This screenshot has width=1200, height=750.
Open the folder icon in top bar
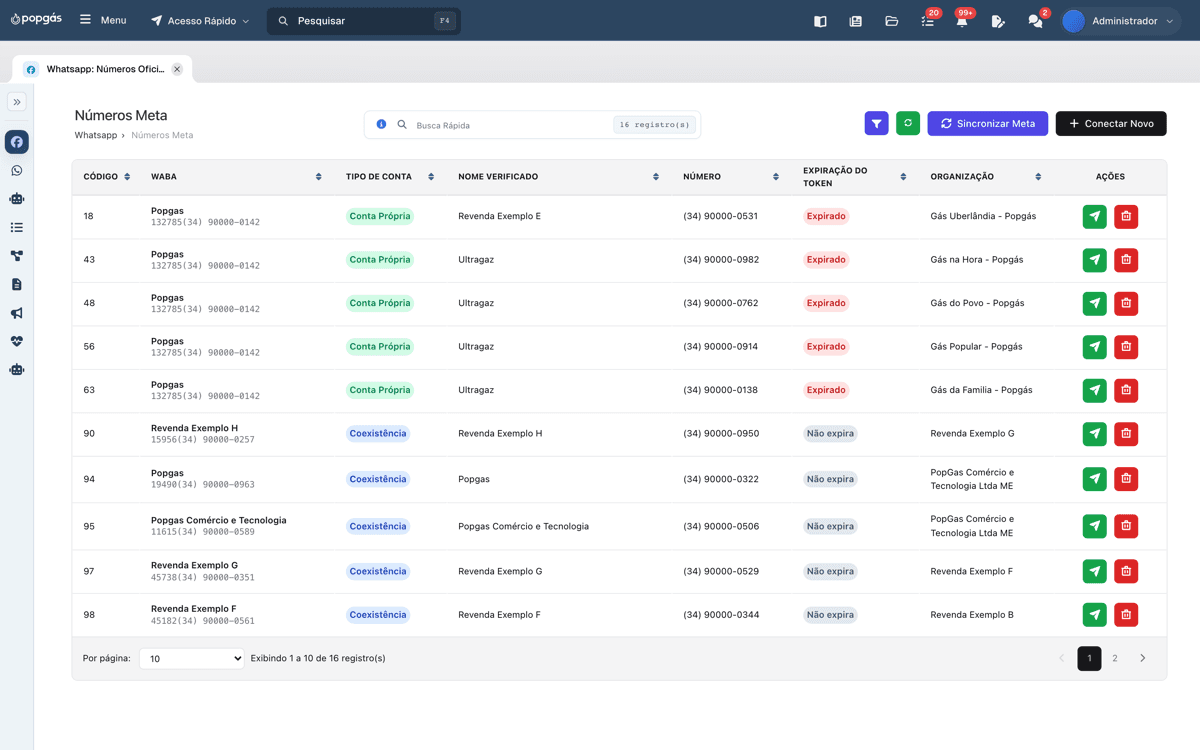[x=891, y=21]
